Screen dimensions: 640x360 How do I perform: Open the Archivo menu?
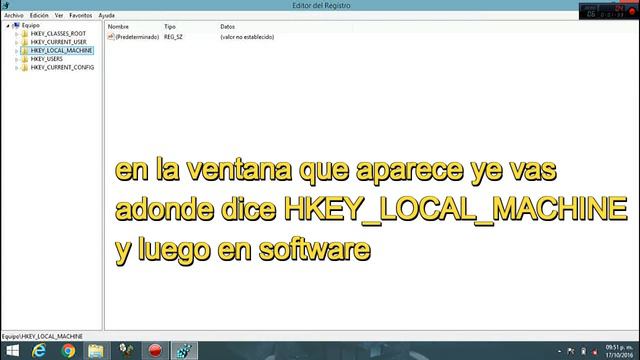tap(14, 15)
